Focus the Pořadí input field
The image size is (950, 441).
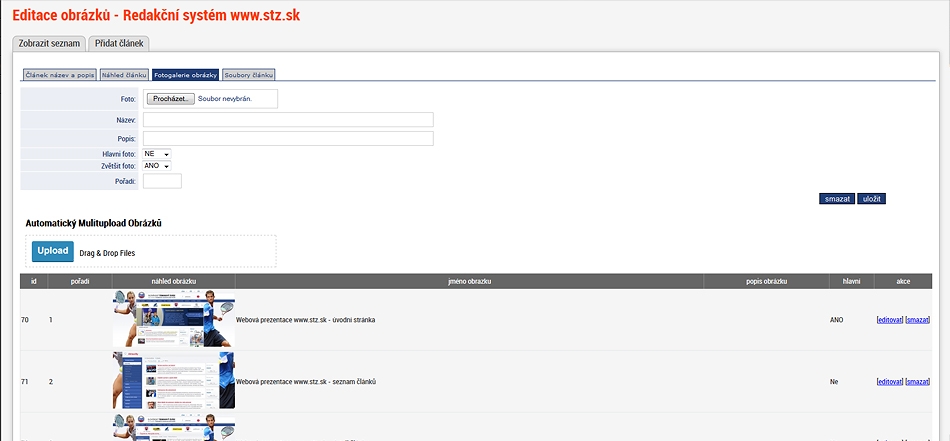point(162,181)
